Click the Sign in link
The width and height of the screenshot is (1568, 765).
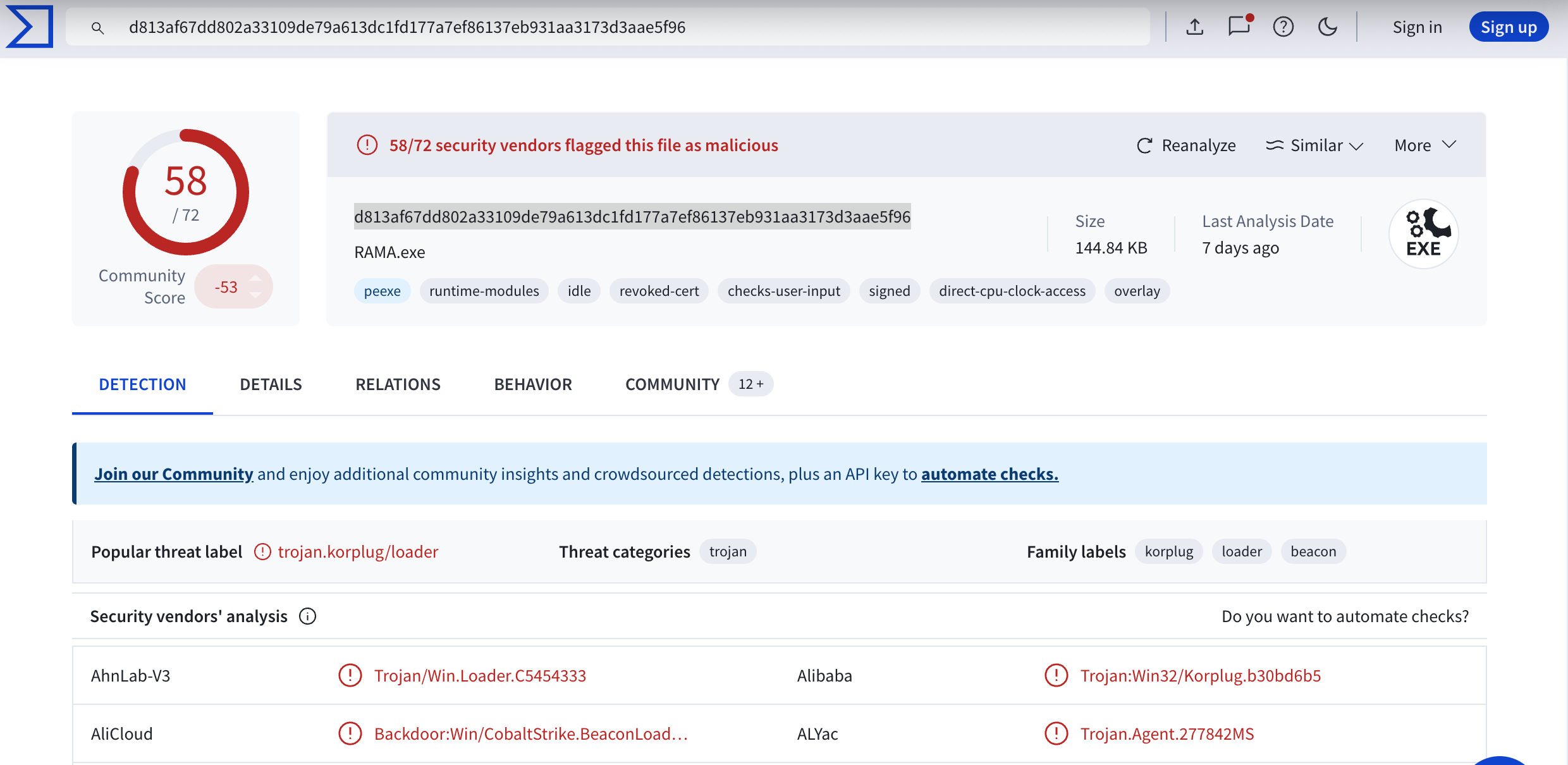click(x=1418, y=27)
